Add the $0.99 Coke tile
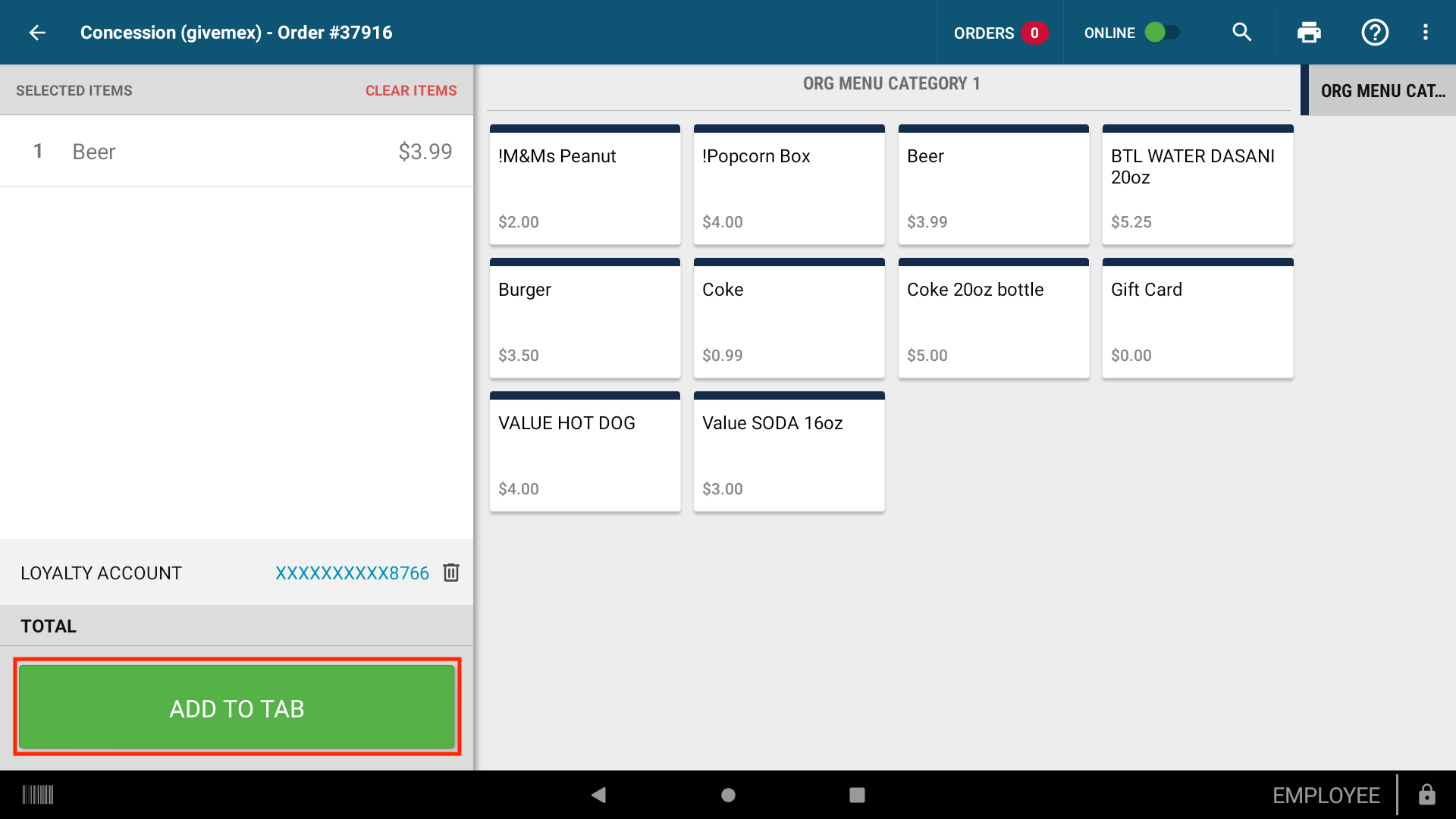1456x819 pixels. pos(789,318)
